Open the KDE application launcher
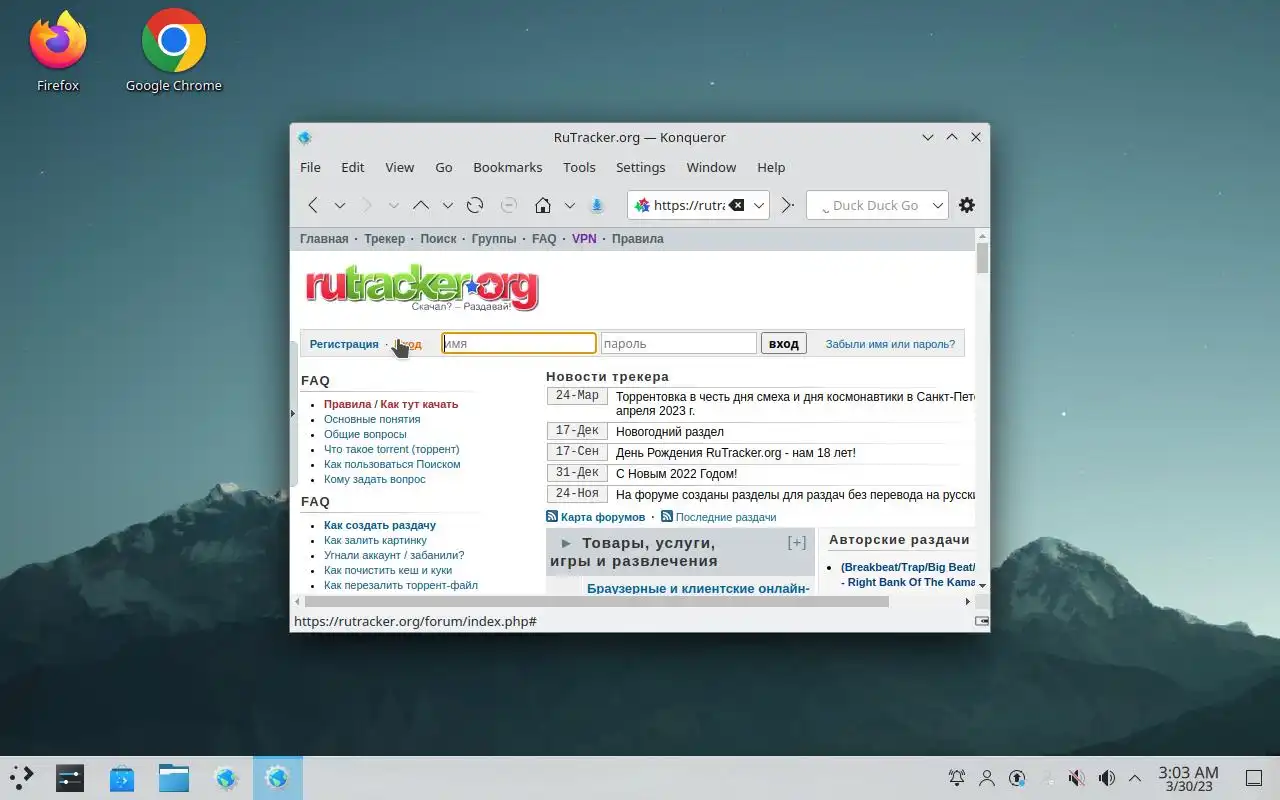This screenshot has width=1280, height=800. [x=22, y=778]
